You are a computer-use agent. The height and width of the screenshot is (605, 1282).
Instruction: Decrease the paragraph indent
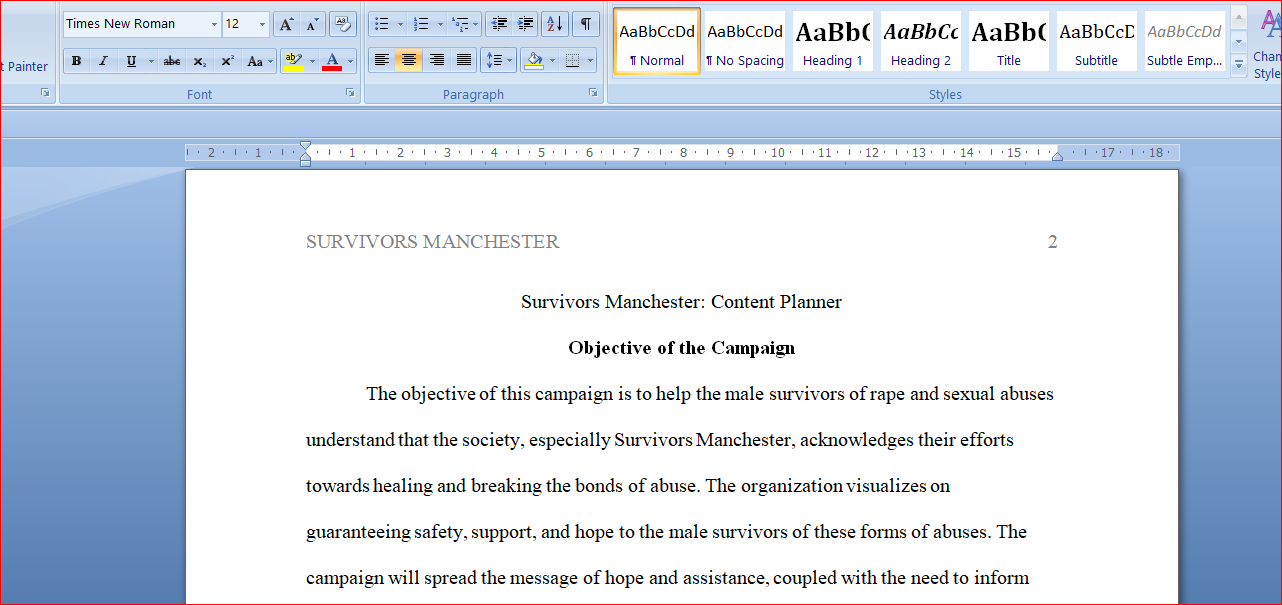(499, 24)
